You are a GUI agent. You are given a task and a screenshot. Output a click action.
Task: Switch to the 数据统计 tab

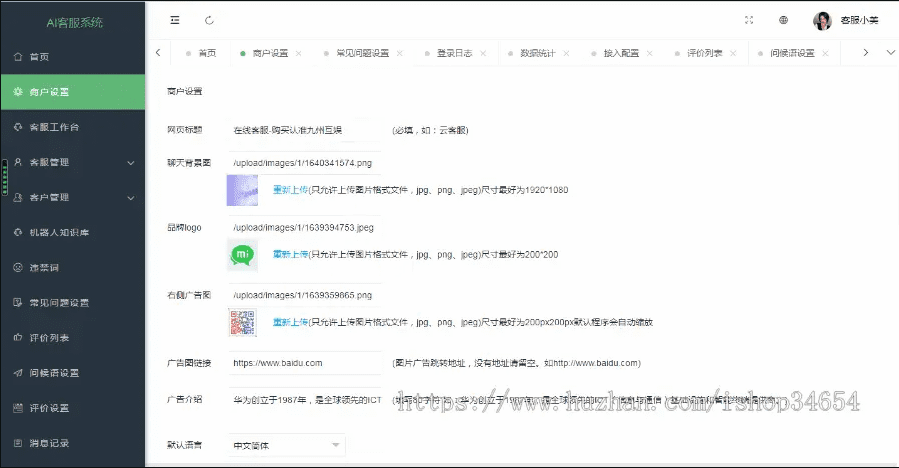click(537, 53)
